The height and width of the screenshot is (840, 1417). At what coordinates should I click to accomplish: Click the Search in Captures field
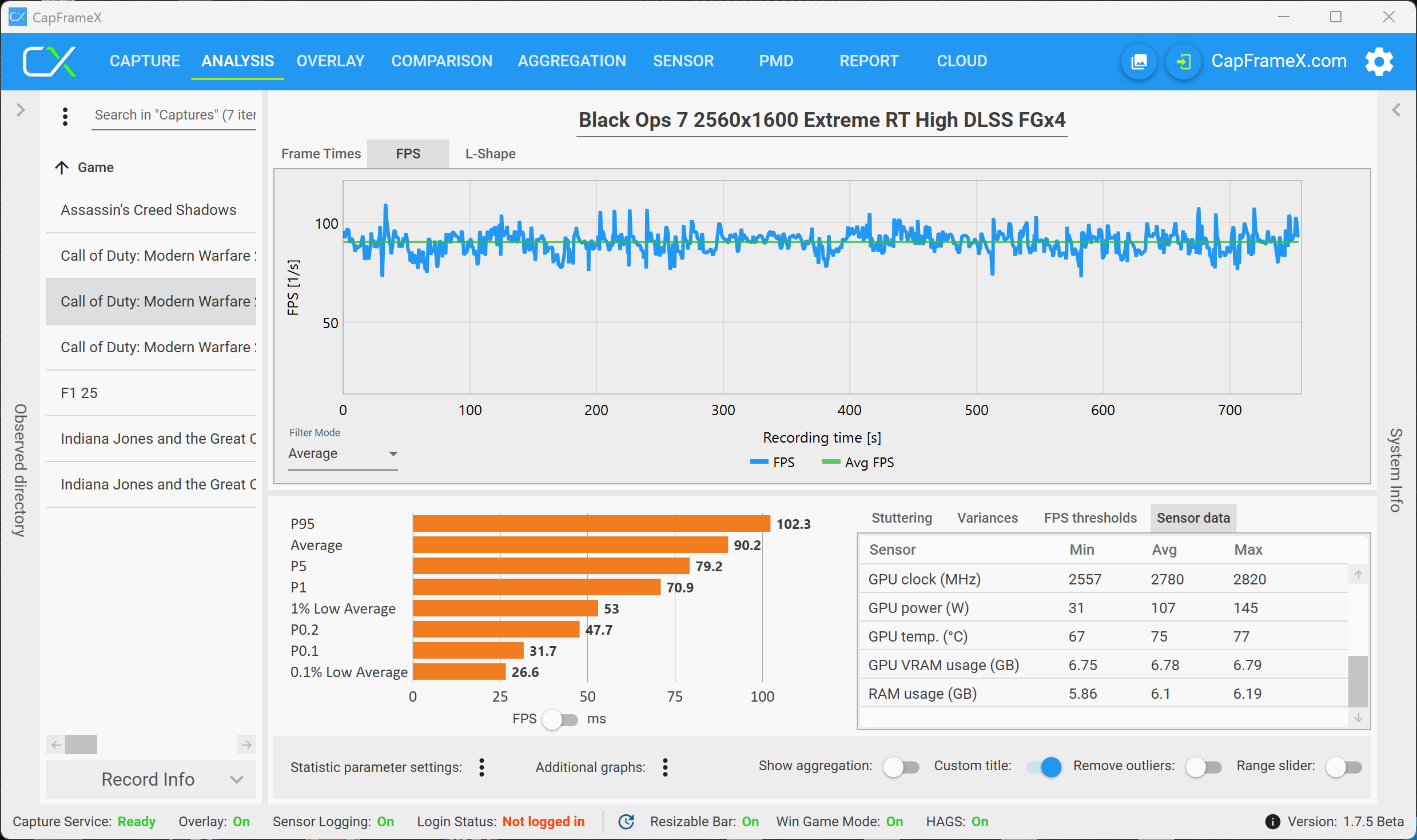point(174,115)
